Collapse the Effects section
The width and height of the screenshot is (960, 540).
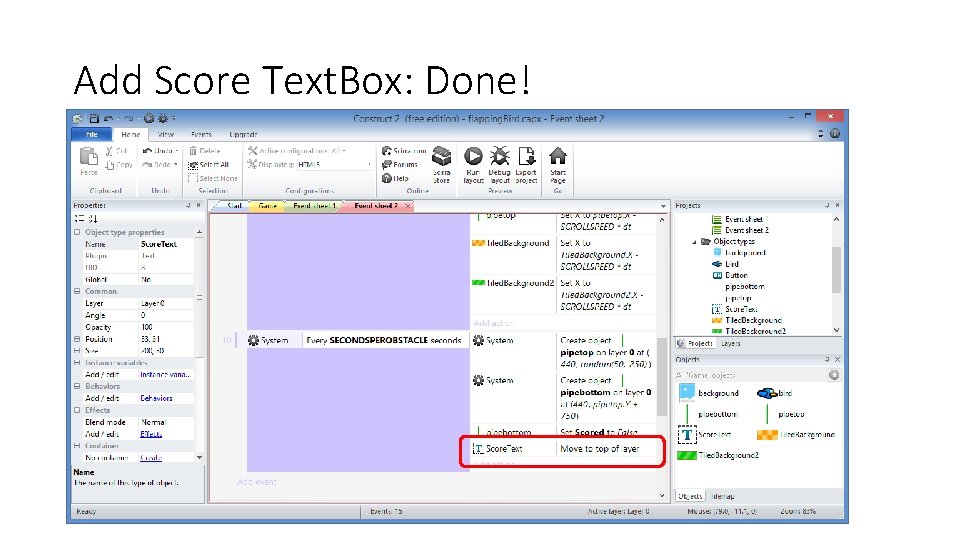click(77, 410)
